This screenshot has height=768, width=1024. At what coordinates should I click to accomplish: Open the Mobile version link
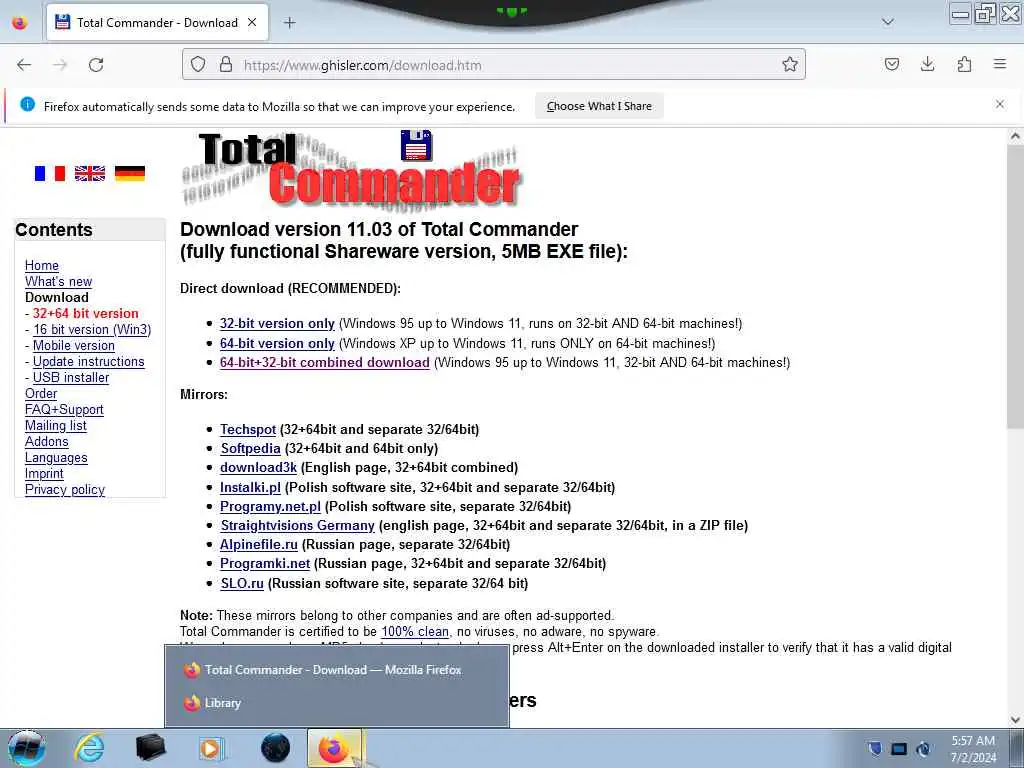click(x=74, y=345)
